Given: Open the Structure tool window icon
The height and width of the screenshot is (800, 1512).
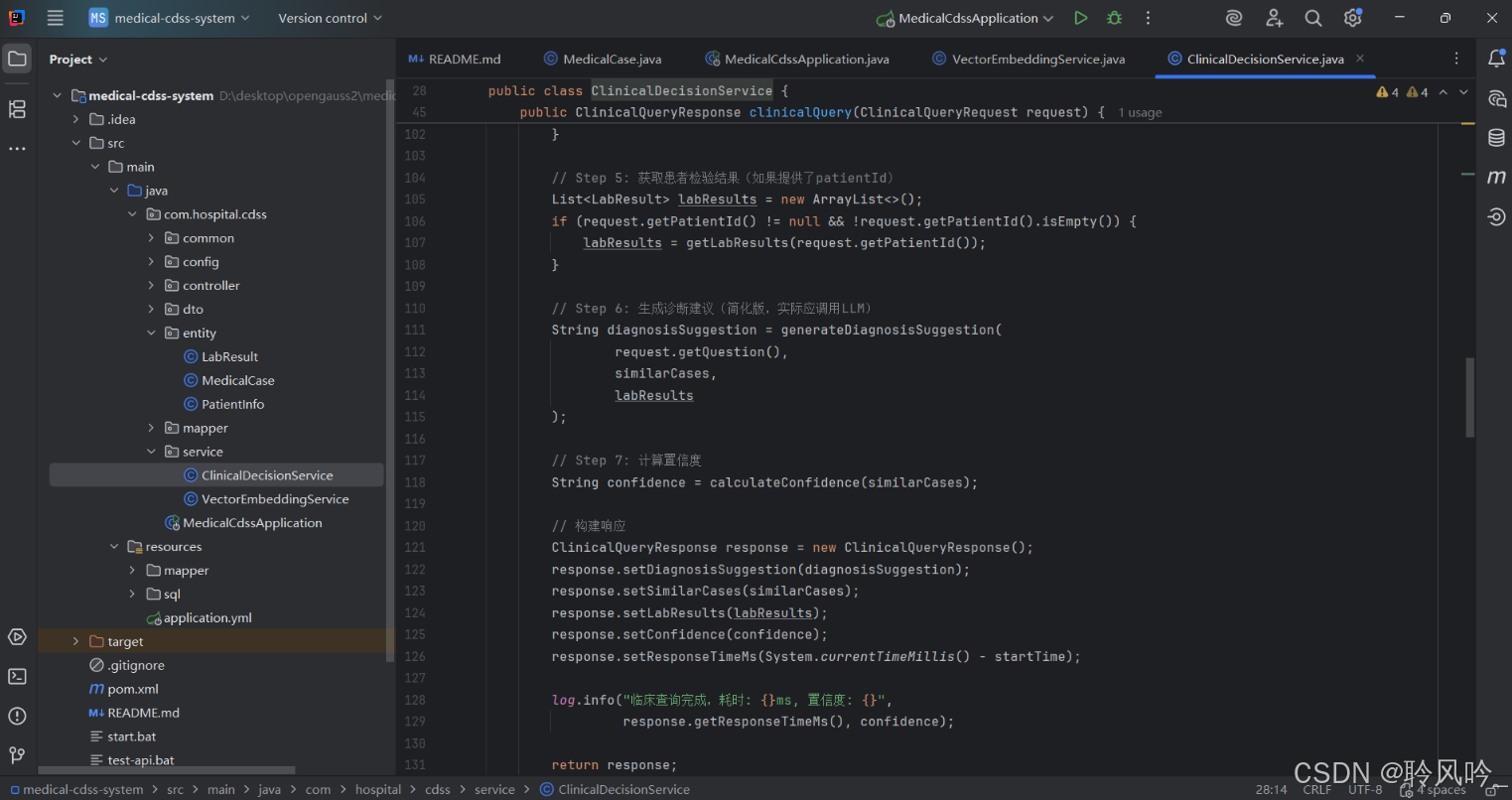Looking at the screenshot, I should [x=17, y=109].
